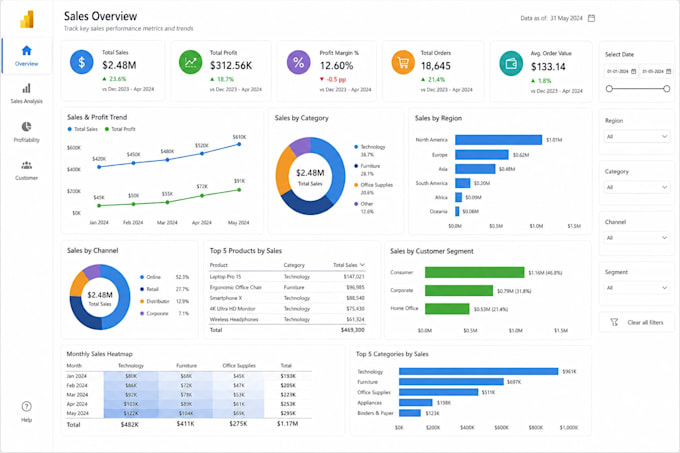Image resolution: width=680 pixels, height=453 pixels.
Task: Open the start date calendar picker icon
Action: click(634, 72)
